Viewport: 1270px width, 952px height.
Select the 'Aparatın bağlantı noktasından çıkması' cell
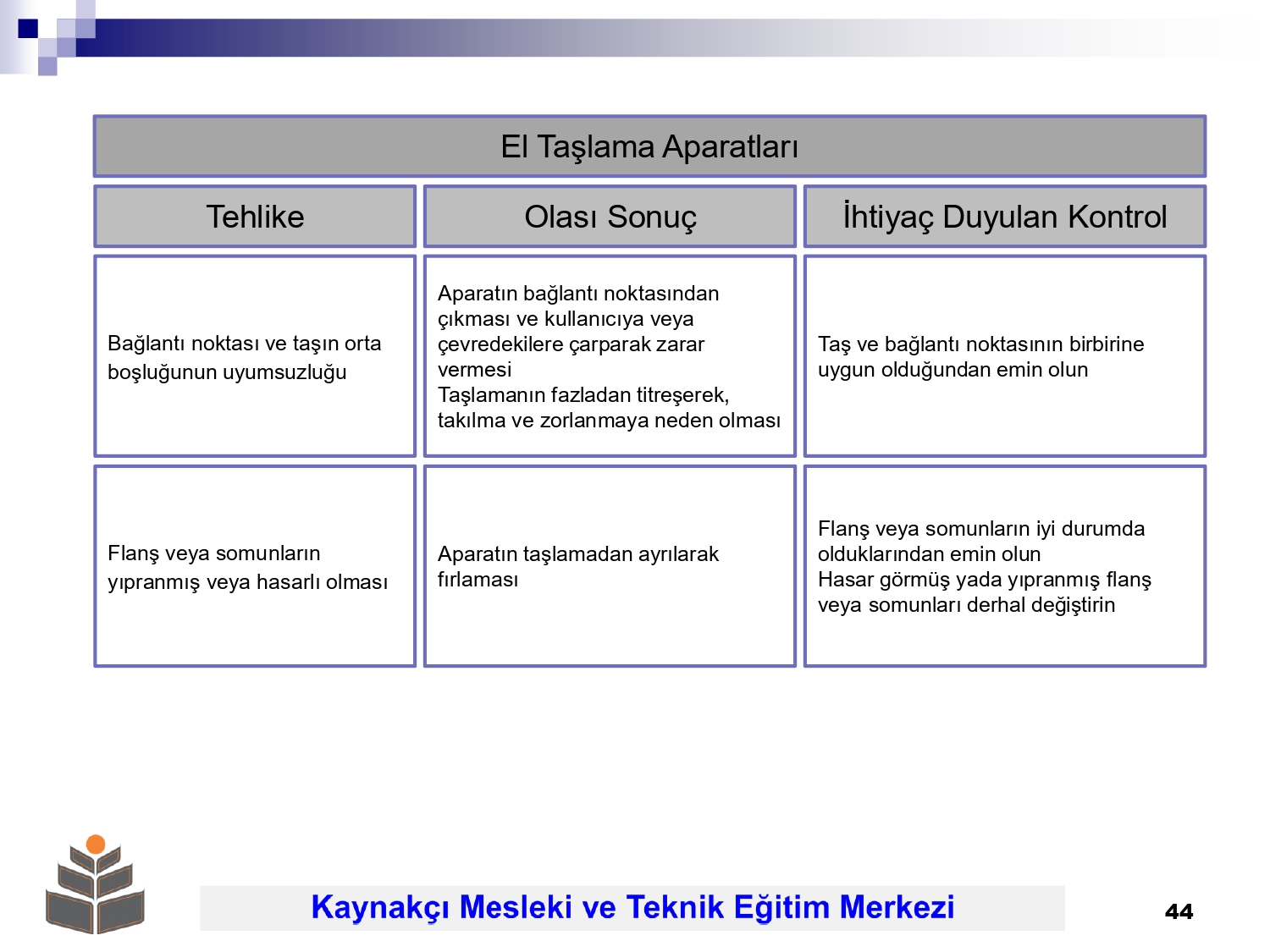pos(610,356)
